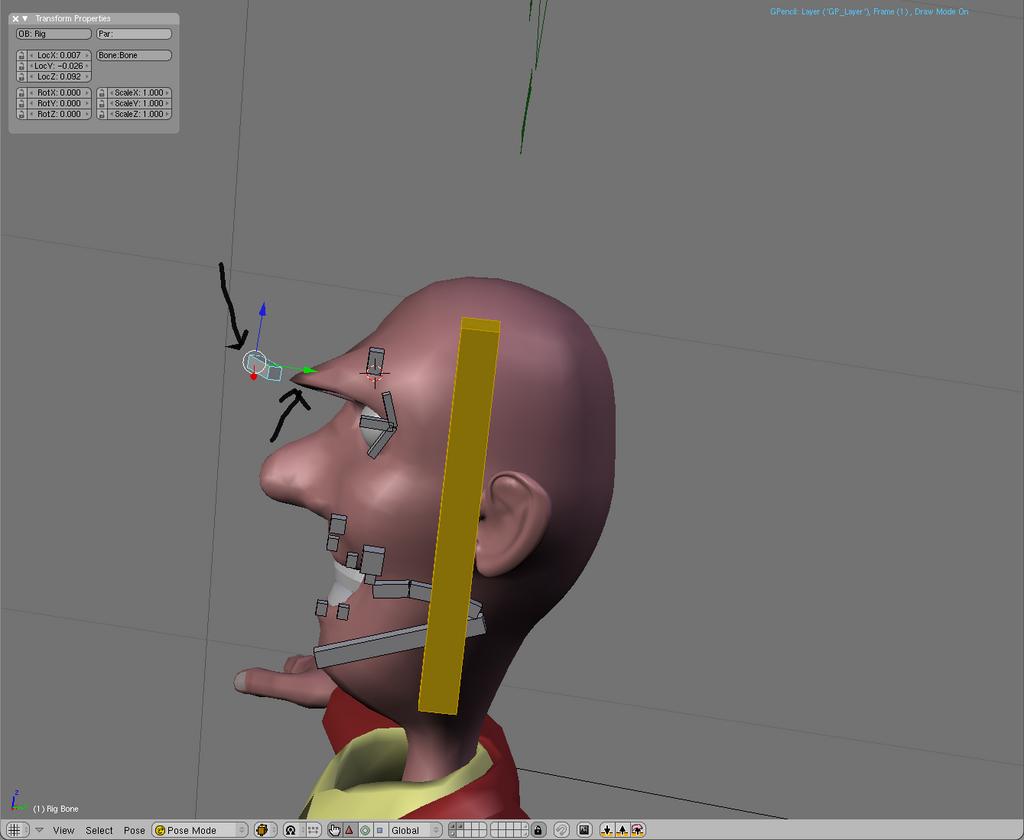The image size is (1024, 840).
Task: Toggle the 3D manipulator hand icon
Action: coord(334,830)
